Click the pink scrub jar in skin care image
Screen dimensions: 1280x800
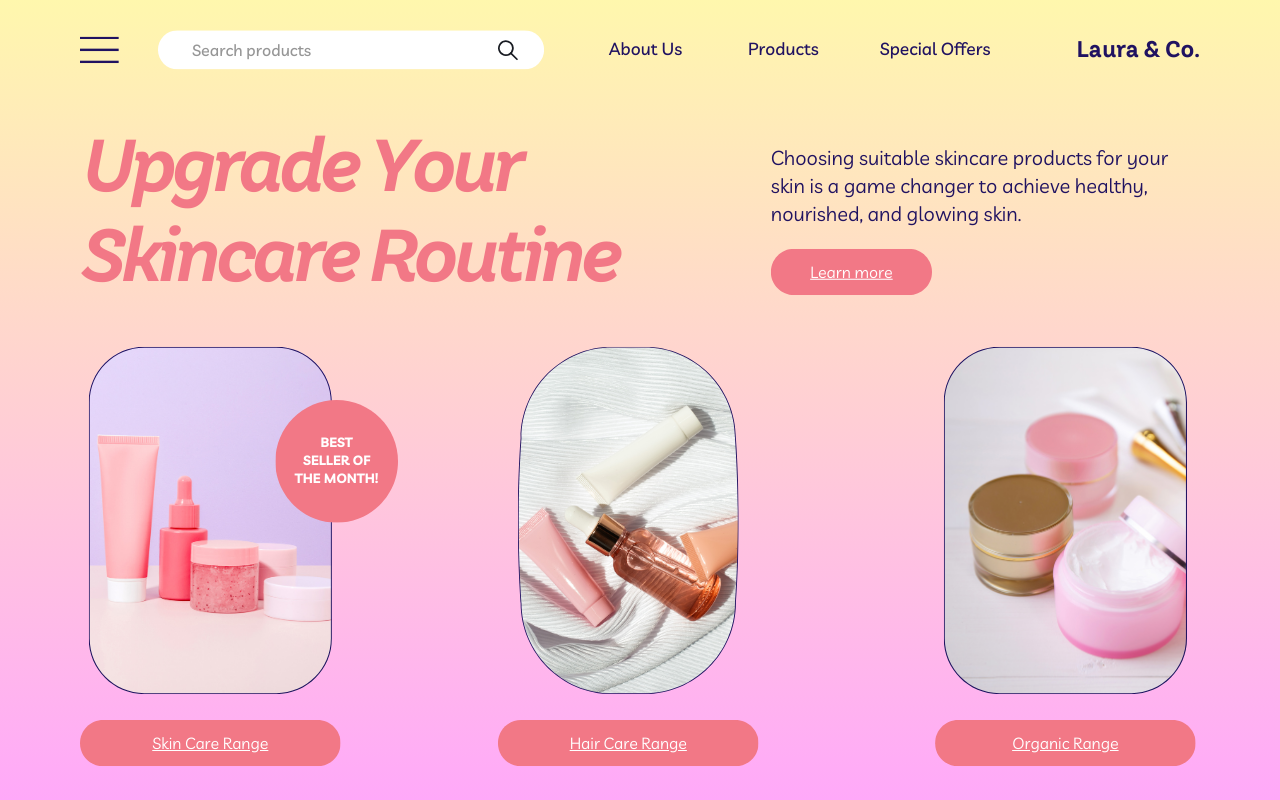click(225, 576)
